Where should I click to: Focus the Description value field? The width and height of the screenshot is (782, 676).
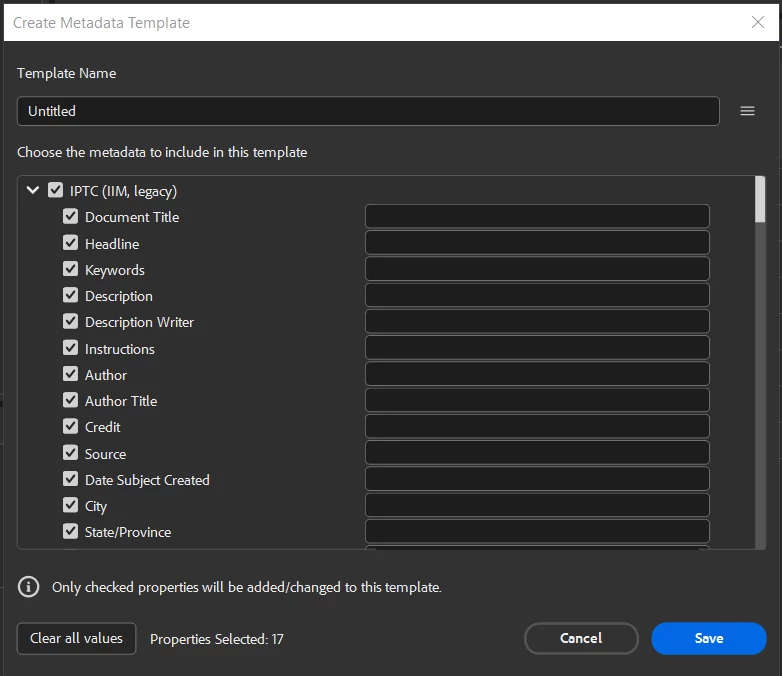click(537, 295)
